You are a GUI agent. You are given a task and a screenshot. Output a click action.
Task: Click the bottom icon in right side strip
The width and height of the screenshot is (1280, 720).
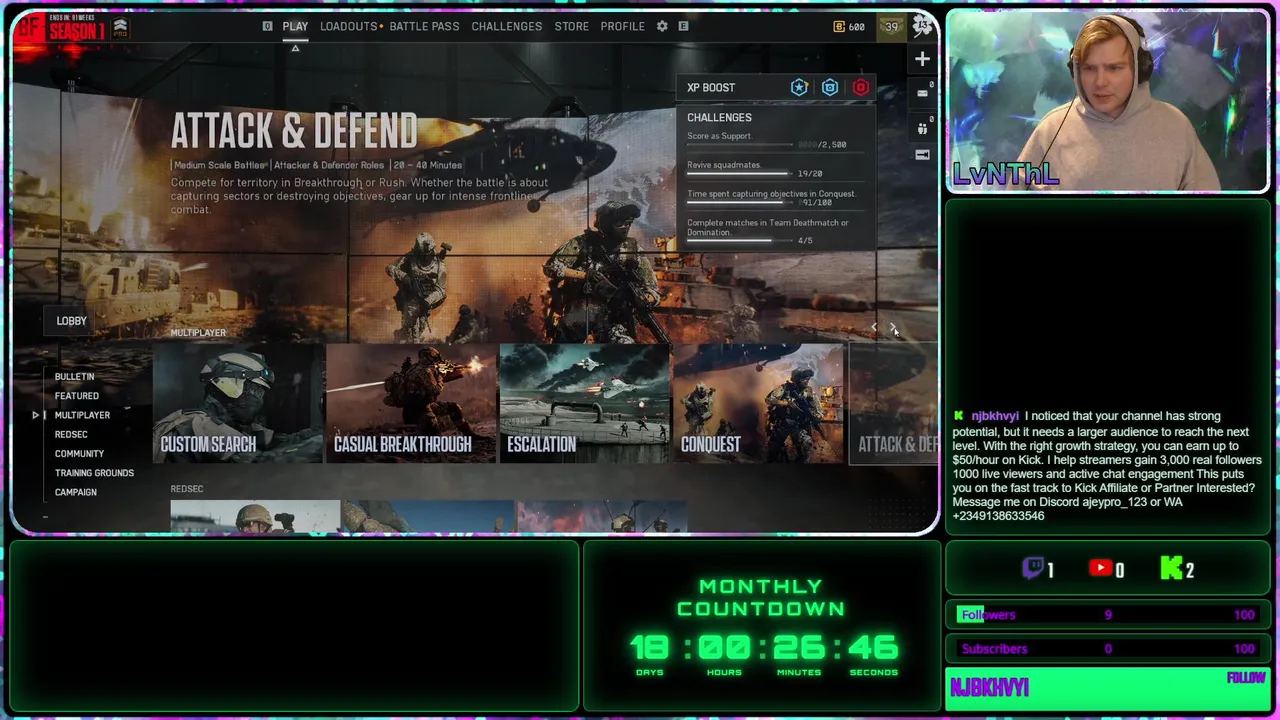tap(922, 155)
